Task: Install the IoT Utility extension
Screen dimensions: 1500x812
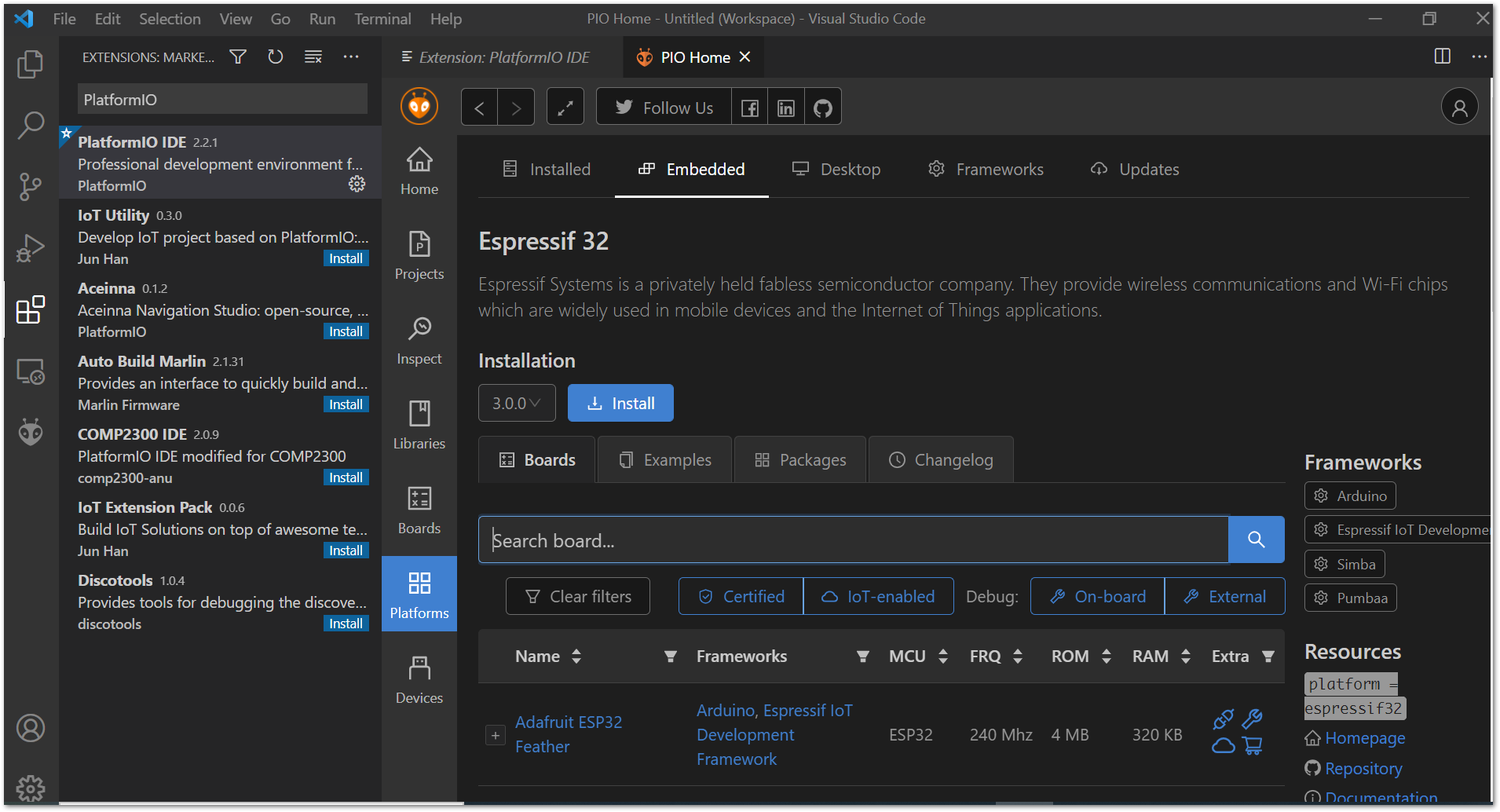Action: pyautogui.click(x=346, y=258)
